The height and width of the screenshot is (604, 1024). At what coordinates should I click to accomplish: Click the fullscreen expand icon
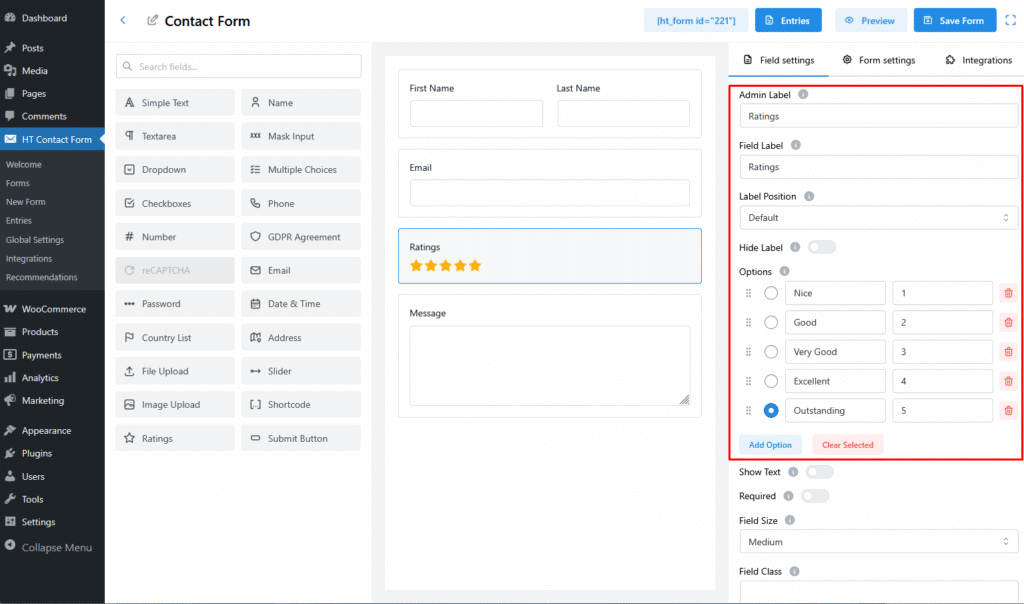[x=1010, y=20]
